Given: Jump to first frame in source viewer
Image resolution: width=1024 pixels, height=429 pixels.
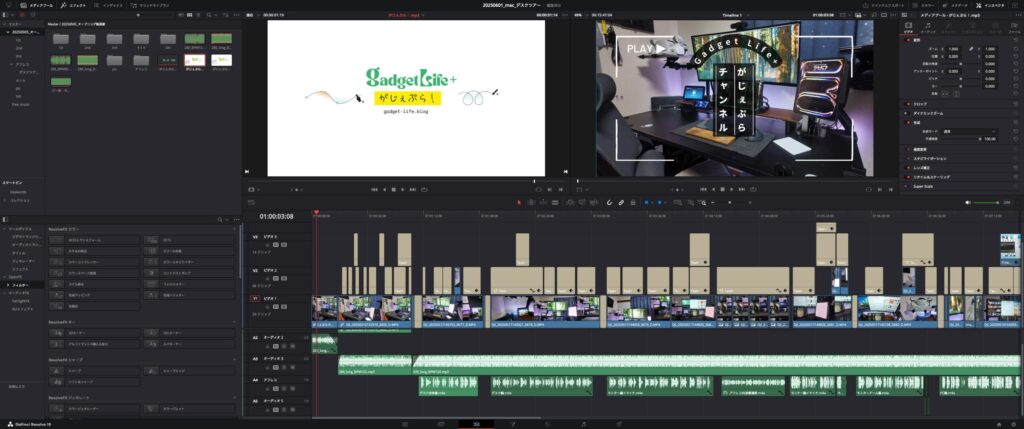Looking at the screenshot, I should 374,189.
